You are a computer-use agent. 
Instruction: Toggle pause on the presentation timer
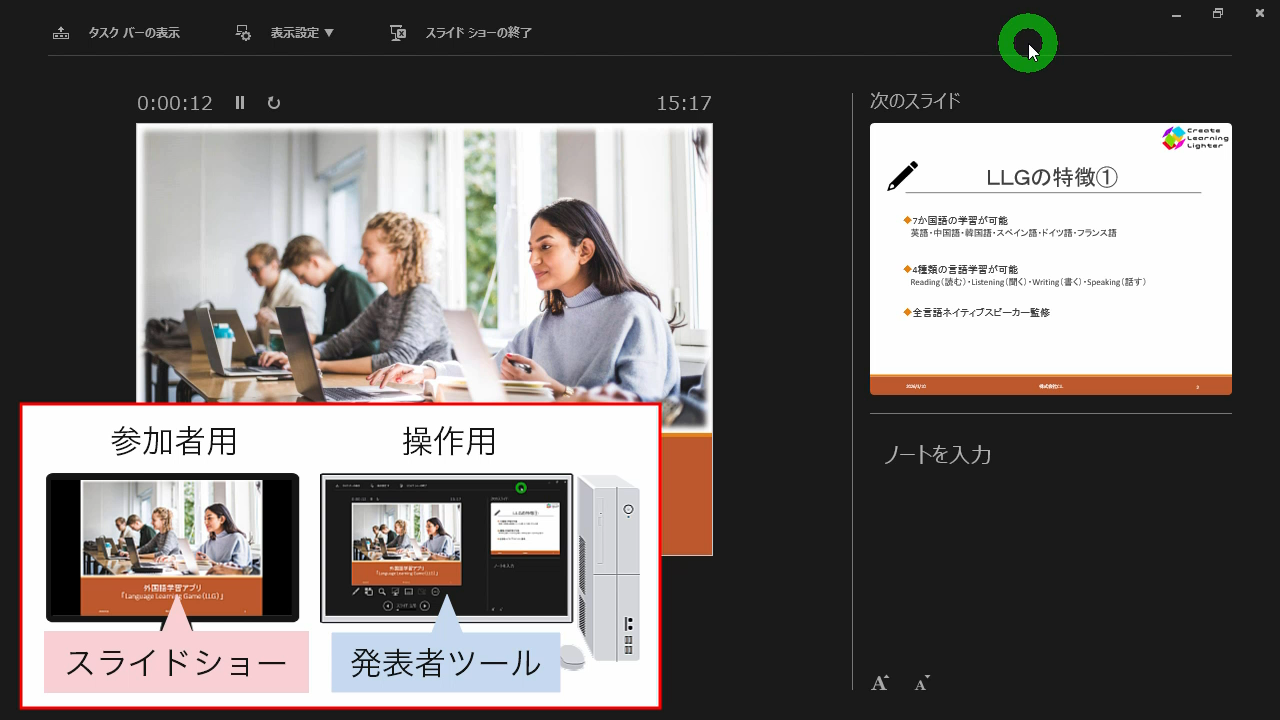tap(239, 102)
